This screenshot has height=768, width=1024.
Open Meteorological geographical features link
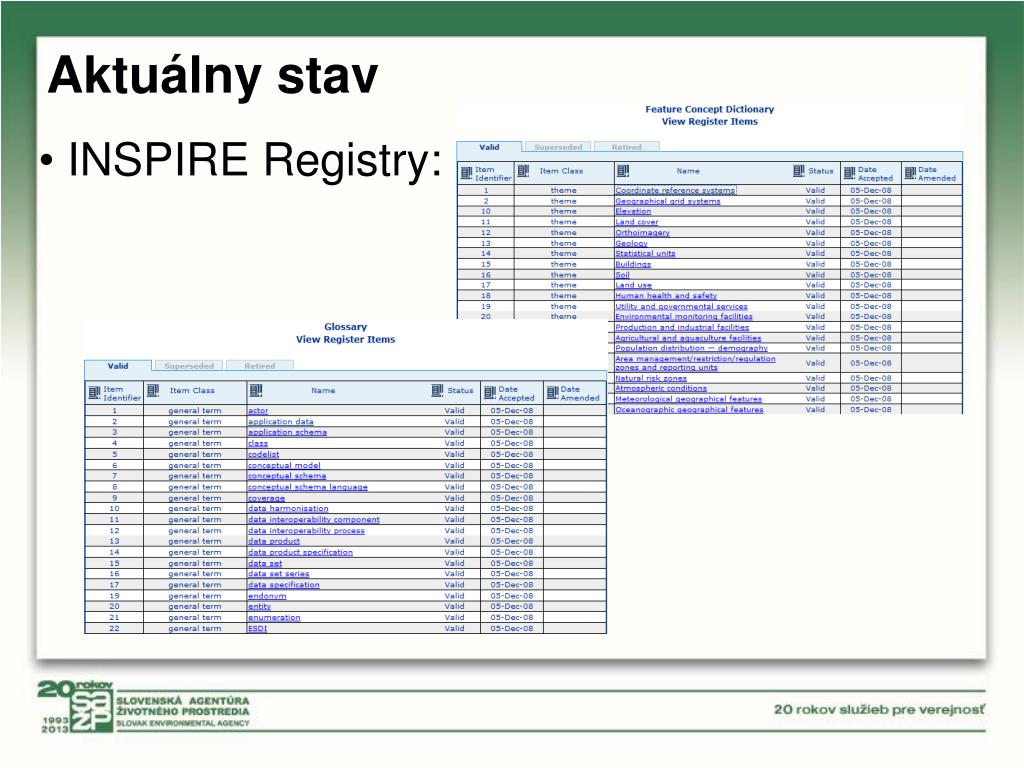click(x=688, y=399)
